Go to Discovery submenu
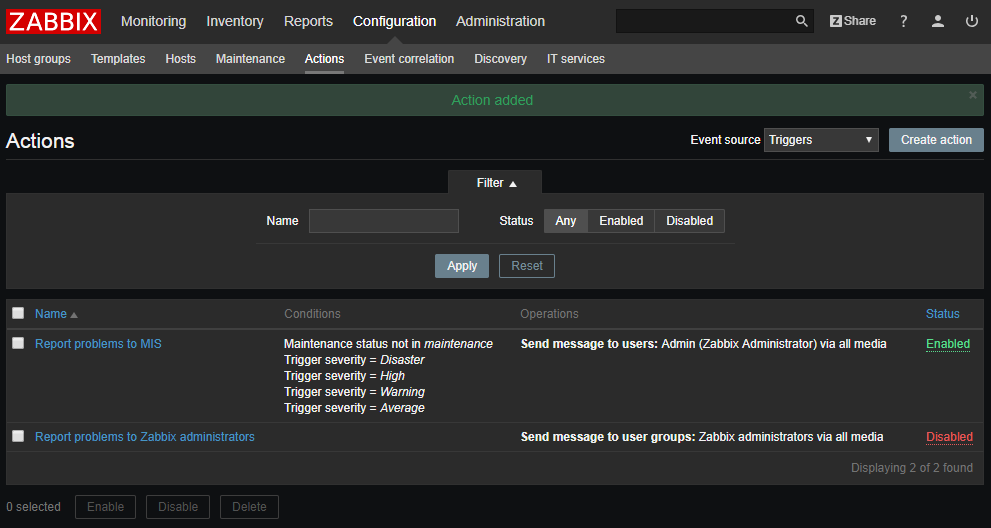Viewport: 991px width, 528px height. click(501, 59)
